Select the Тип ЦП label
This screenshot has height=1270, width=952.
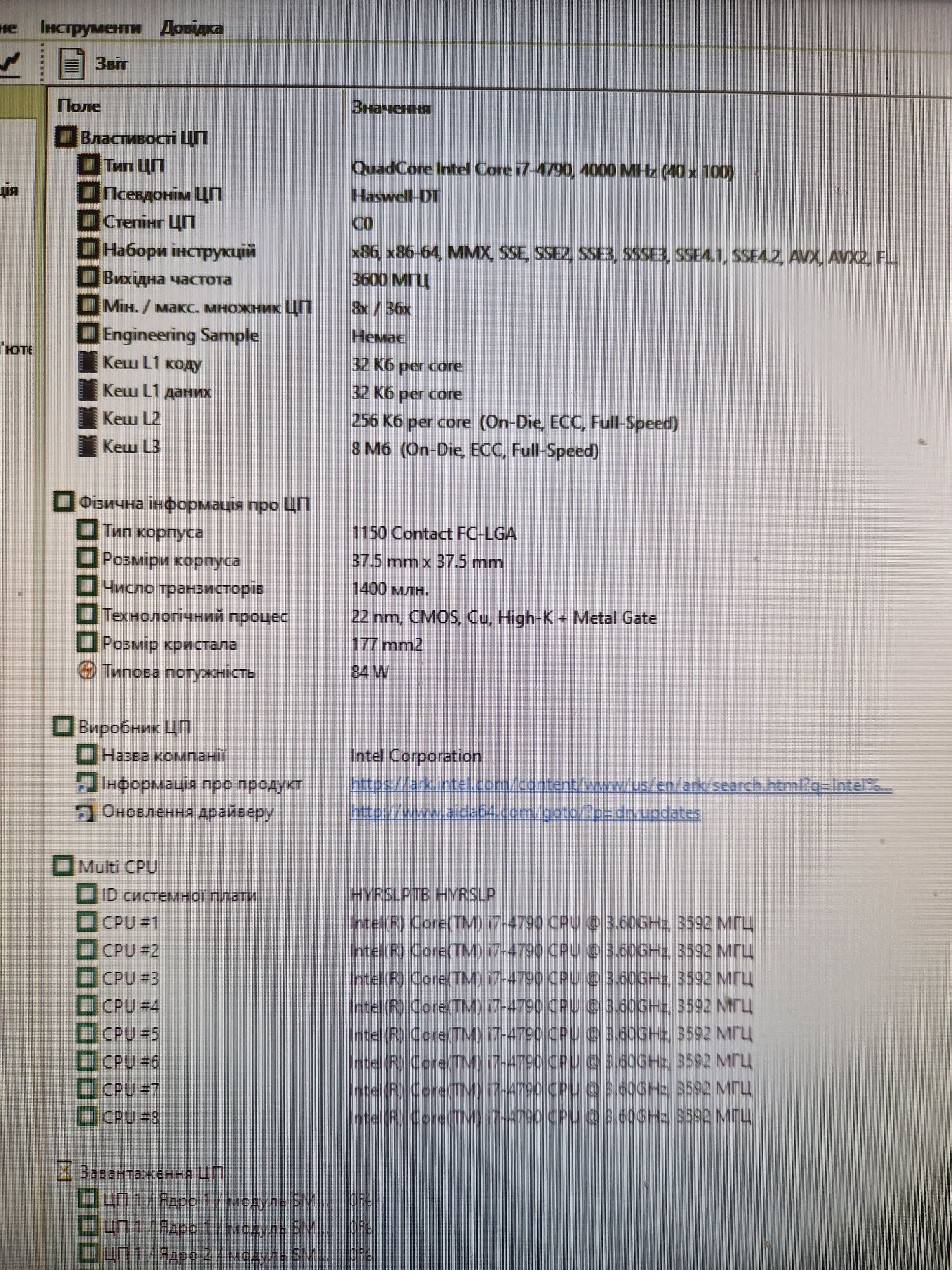[134, 166]
